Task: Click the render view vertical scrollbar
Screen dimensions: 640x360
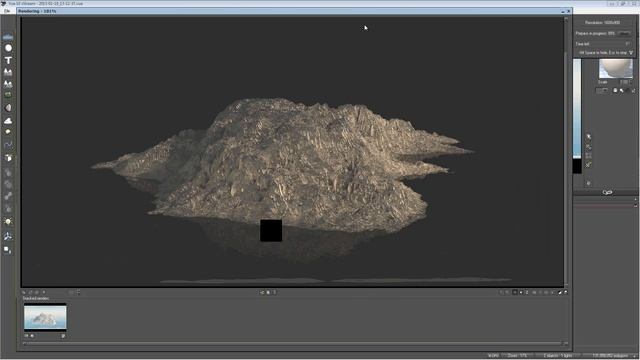Action: click(566, 151)
